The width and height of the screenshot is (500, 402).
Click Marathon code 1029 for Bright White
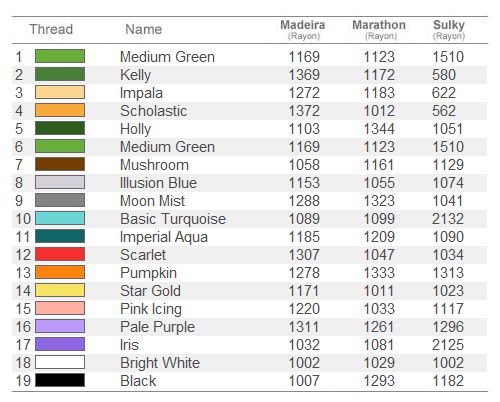(379, 363)
